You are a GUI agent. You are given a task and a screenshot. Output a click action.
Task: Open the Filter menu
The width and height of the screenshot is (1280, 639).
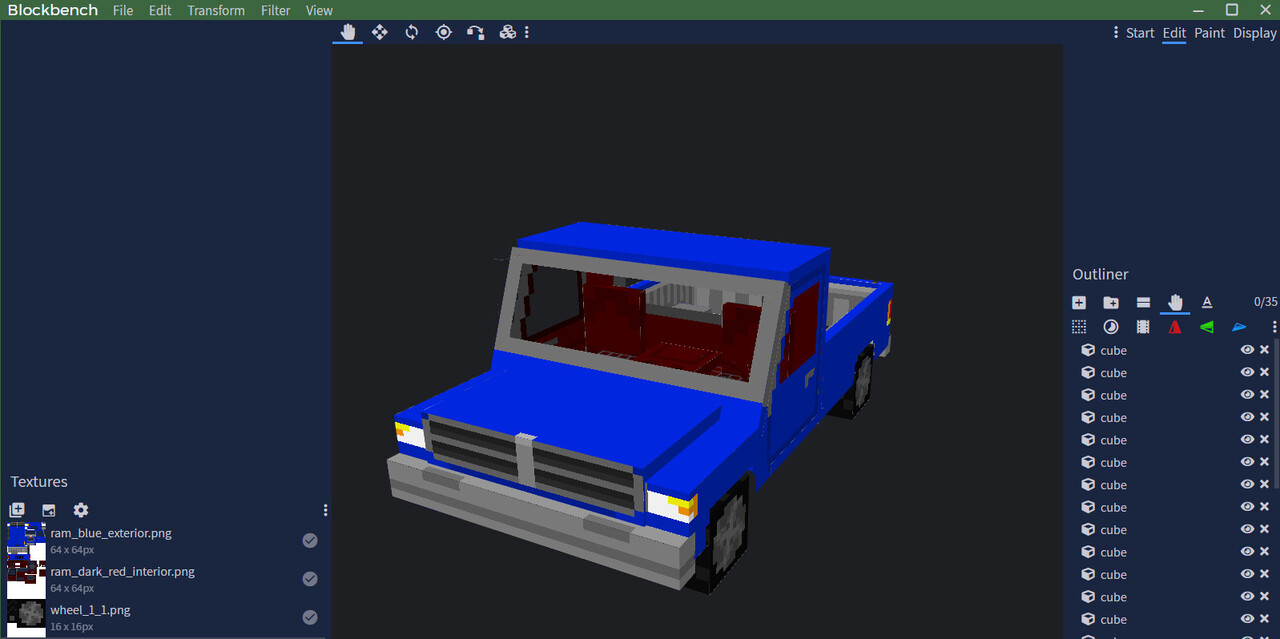[275, 10]
